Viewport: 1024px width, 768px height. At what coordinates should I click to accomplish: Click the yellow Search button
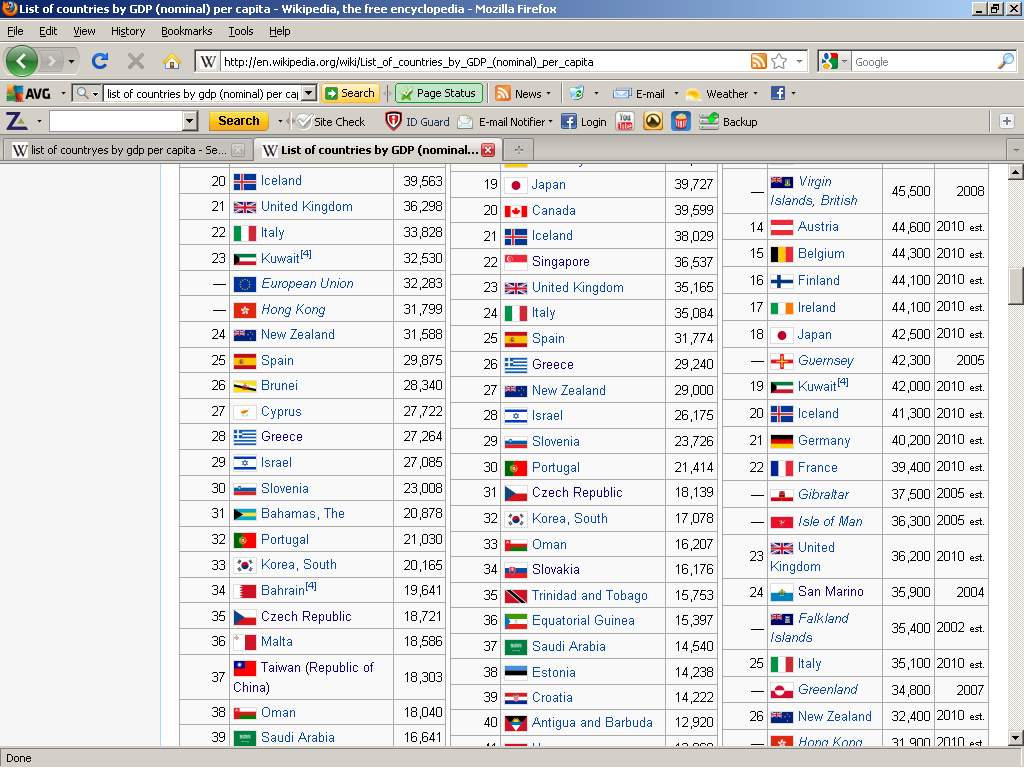(x=238, y=121)
